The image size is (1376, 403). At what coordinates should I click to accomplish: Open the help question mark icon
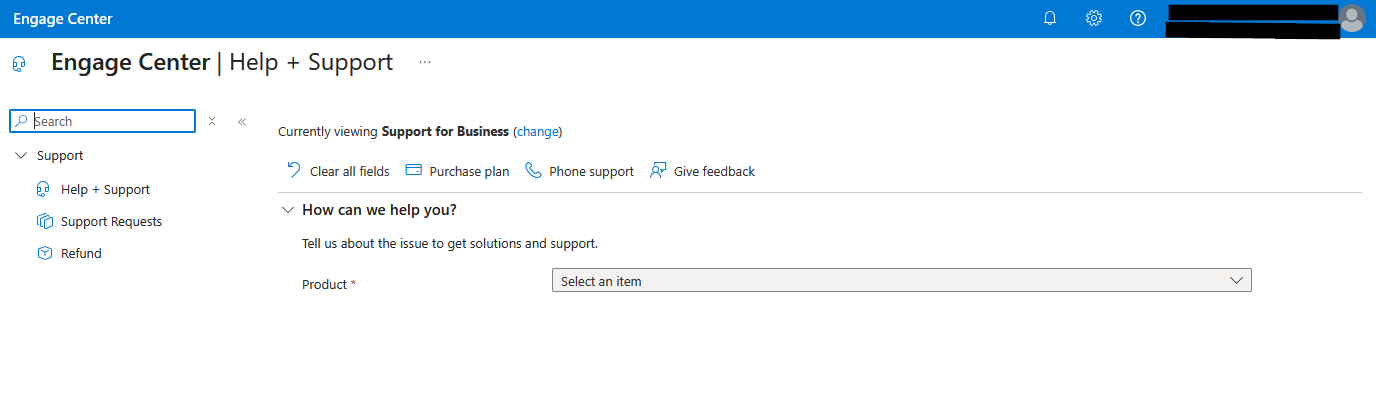point(1138,18)
